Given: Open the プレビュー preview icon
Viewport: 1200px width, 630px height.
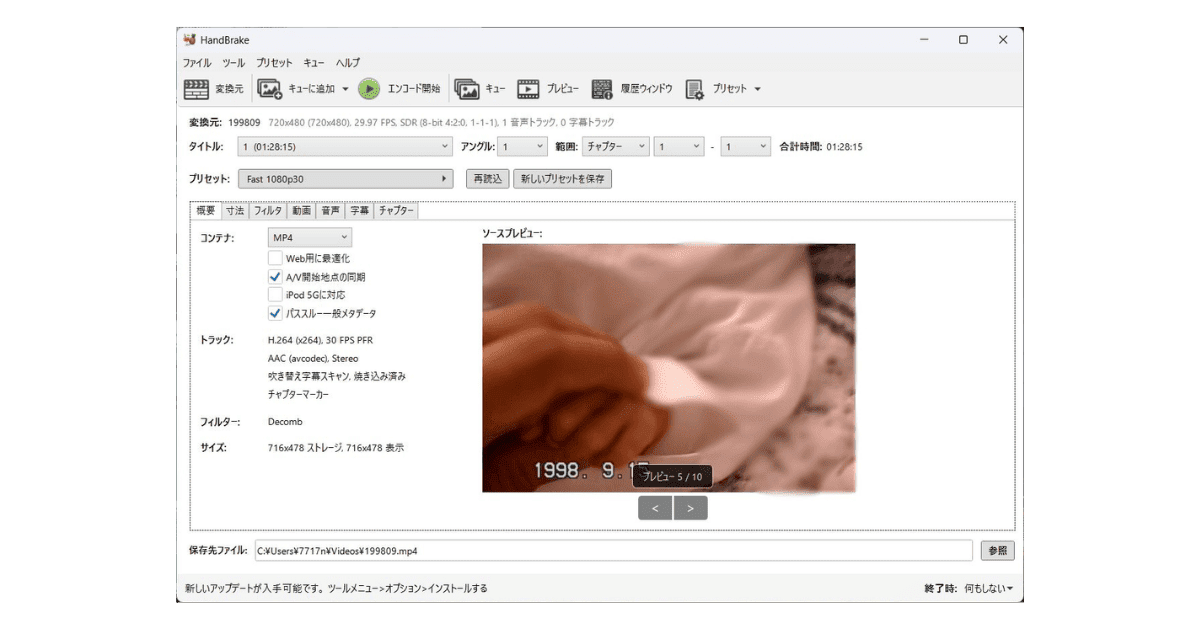Looking at the screenshot, I should (528, 89).
